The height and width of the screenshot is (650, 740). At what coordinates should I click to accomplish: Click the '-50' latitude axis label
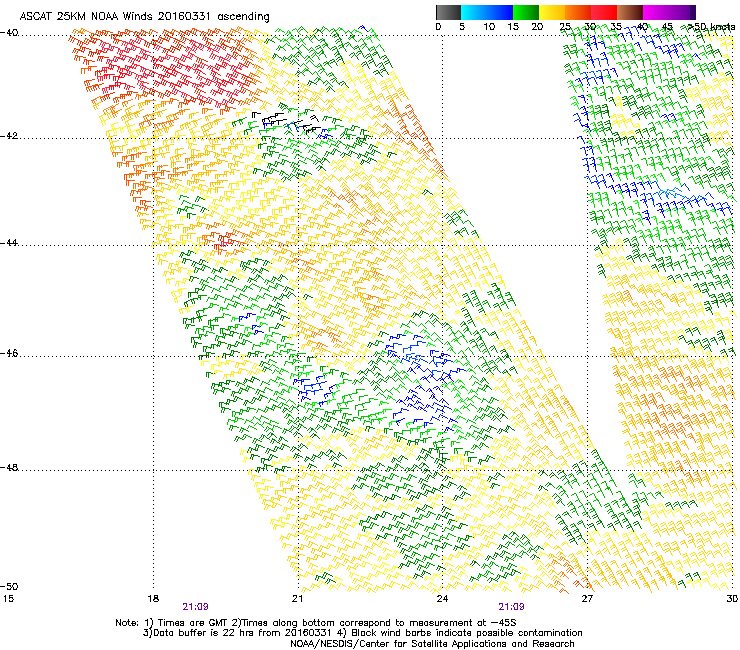9,586
